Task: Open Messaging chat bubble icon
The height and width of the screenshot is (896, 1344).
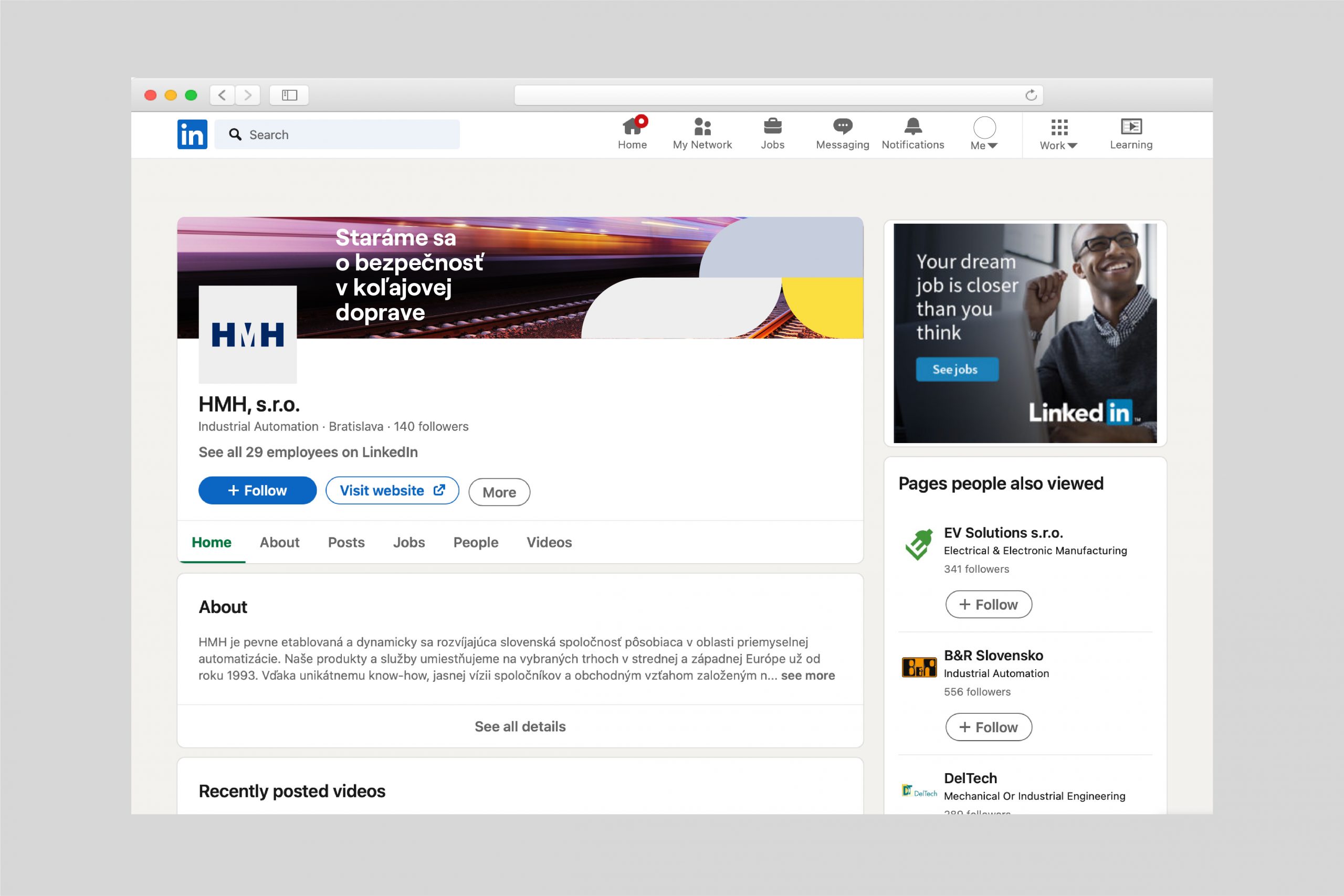Action: (842, 127)
